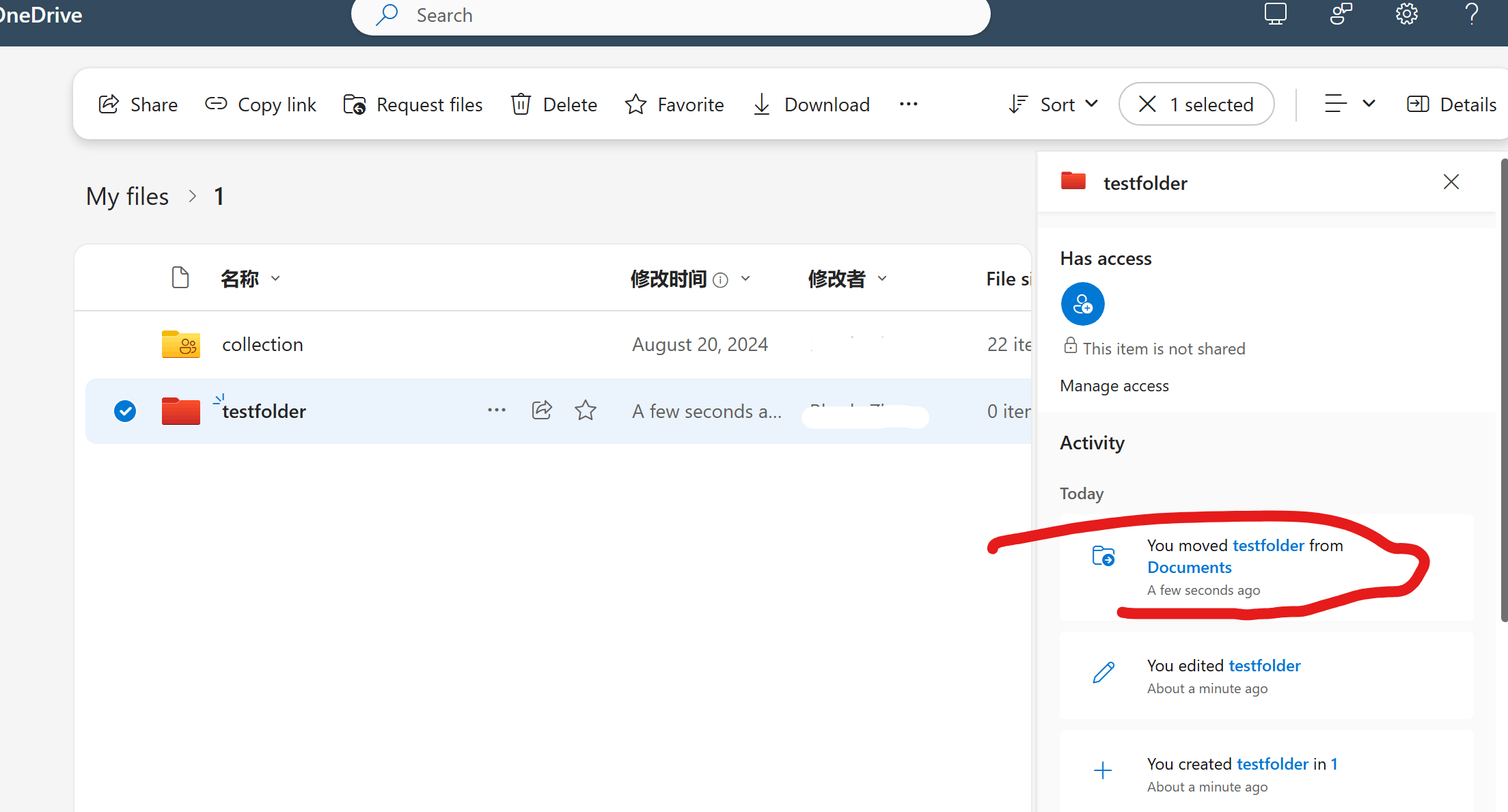Download the selected folder
1508x812 pixels.
[811, 104]
